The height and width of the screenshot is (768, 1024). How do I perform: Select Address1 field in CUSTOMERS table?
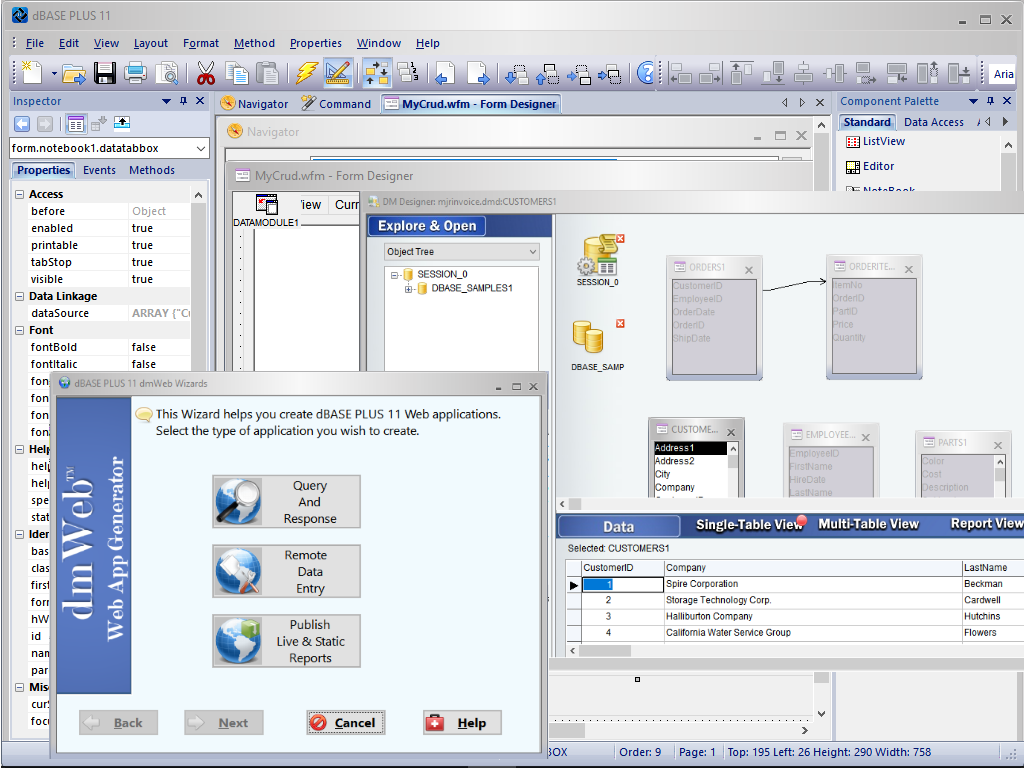pyautogui.click(x=690, y=448)
